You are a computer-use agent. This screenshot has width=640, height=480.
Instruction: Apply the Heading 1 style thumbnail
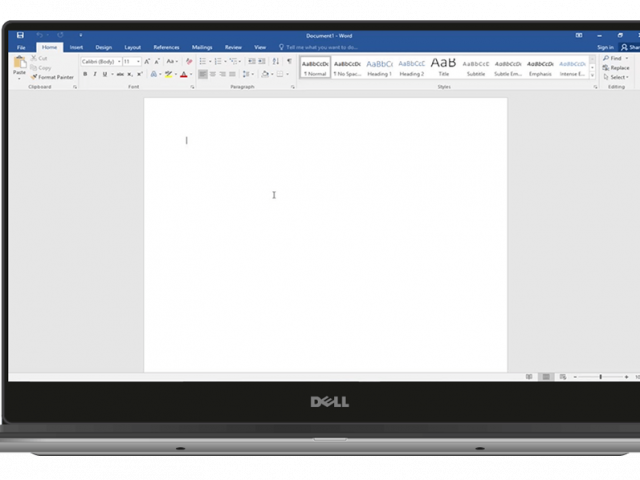click(379, 67)
